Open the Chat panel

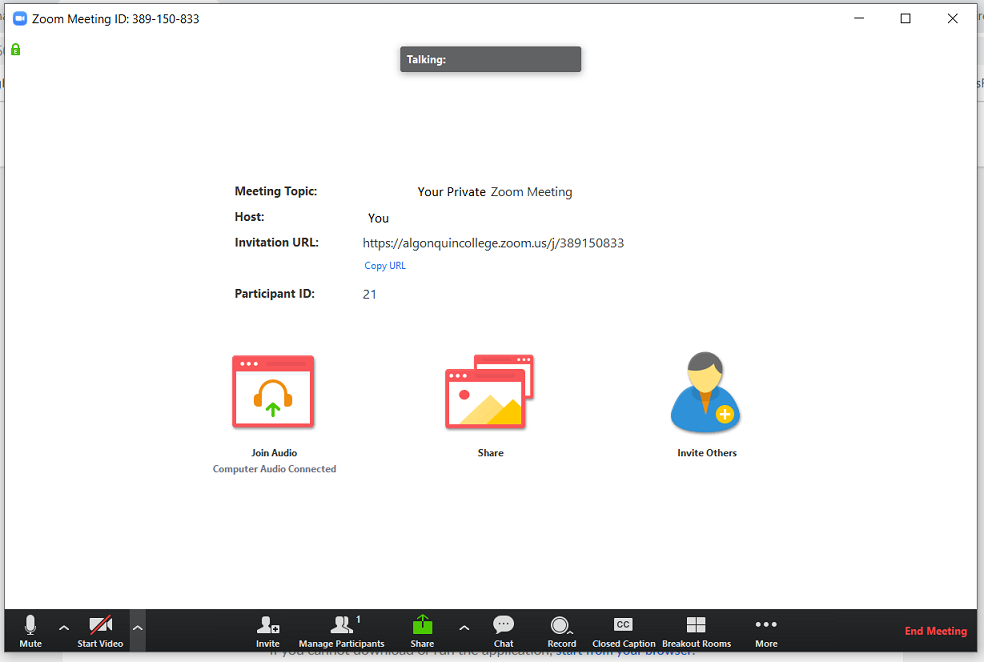(503, 628)
